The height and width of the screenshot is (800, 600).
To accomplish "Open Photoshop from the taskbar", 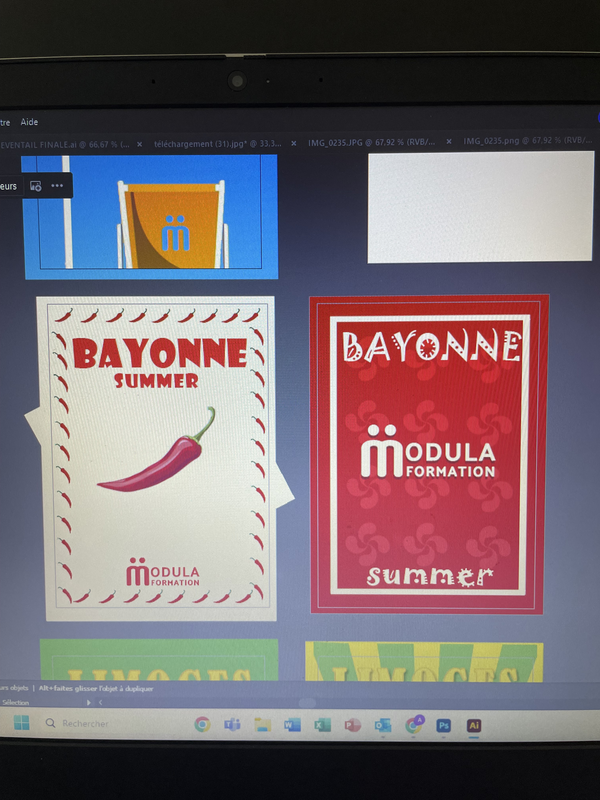I will pyautogui.click(x=444, y=725).
